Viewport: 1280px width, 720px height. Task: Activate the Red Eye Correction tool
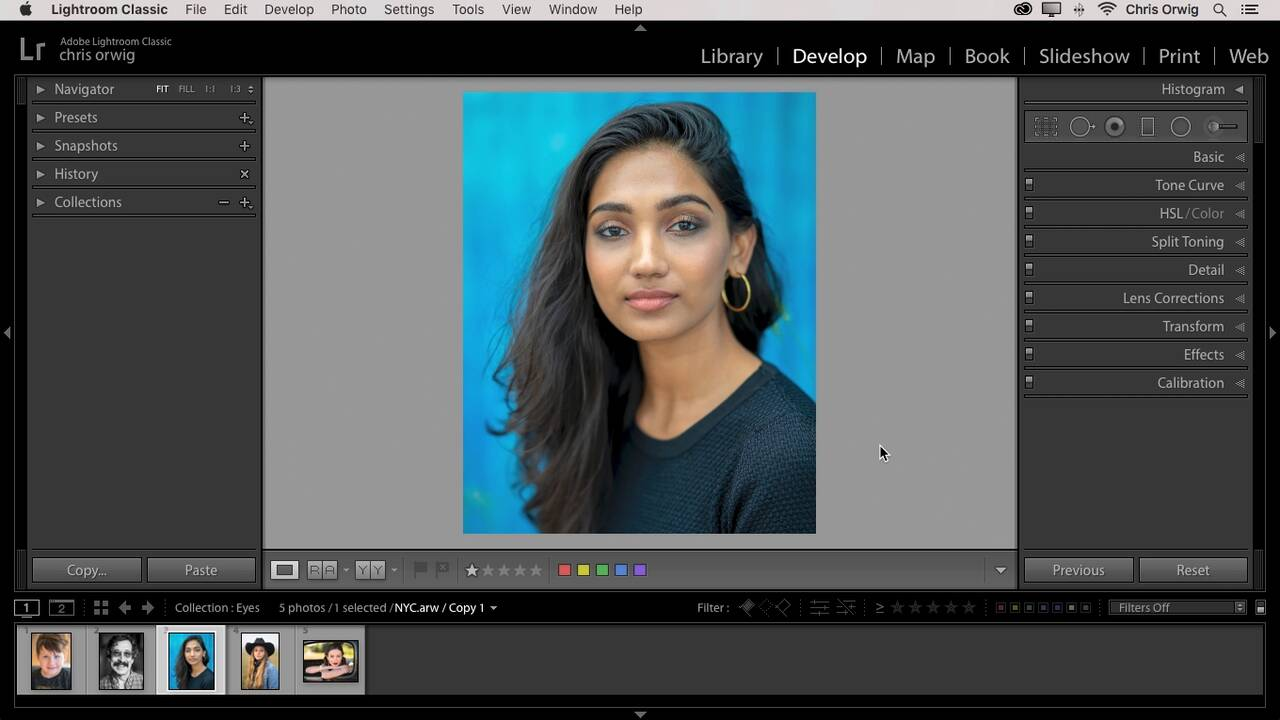1115,127
